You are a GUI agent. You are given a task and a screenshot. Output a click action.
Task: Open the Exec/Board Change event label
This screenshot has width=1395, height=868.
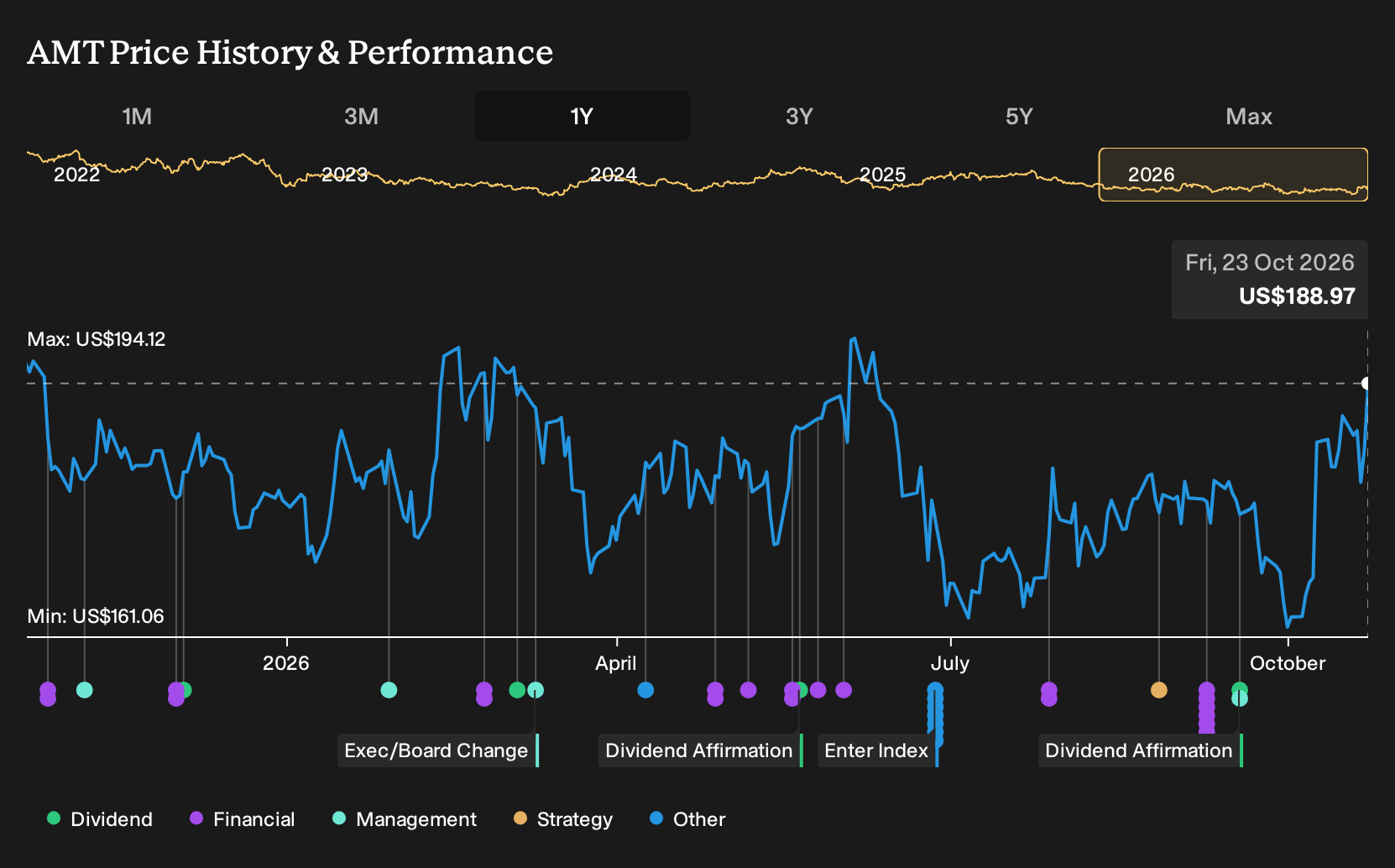436,750
